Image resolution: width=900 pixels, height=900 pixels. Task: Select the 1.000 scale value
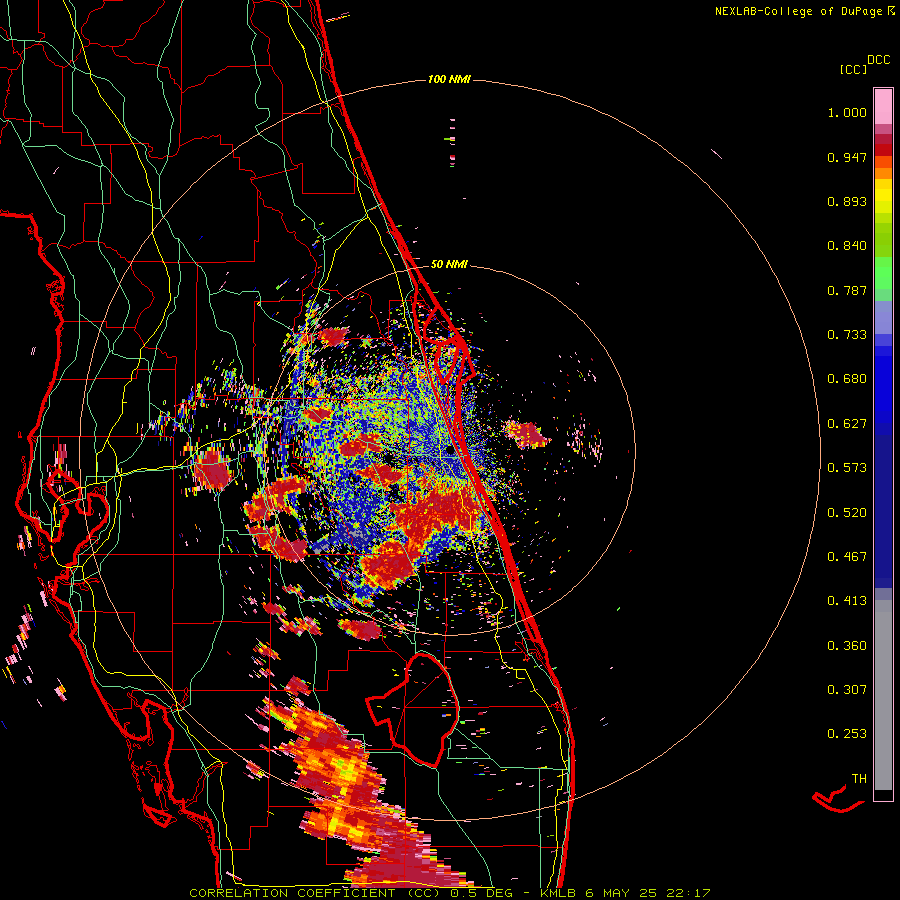[x=847, y=112]
